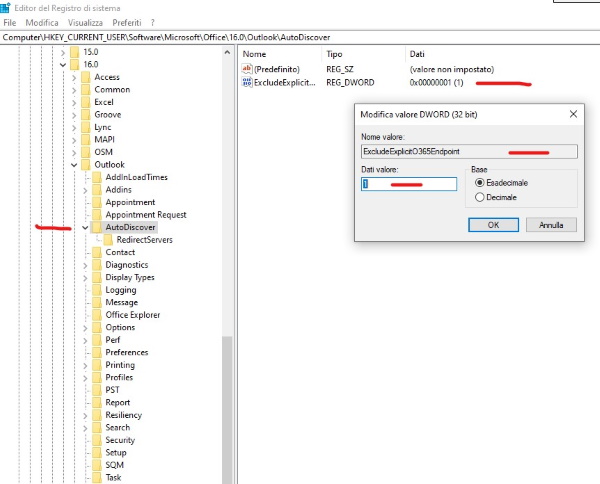Open the File menu
600x484 pixels.
coord(10,23)
